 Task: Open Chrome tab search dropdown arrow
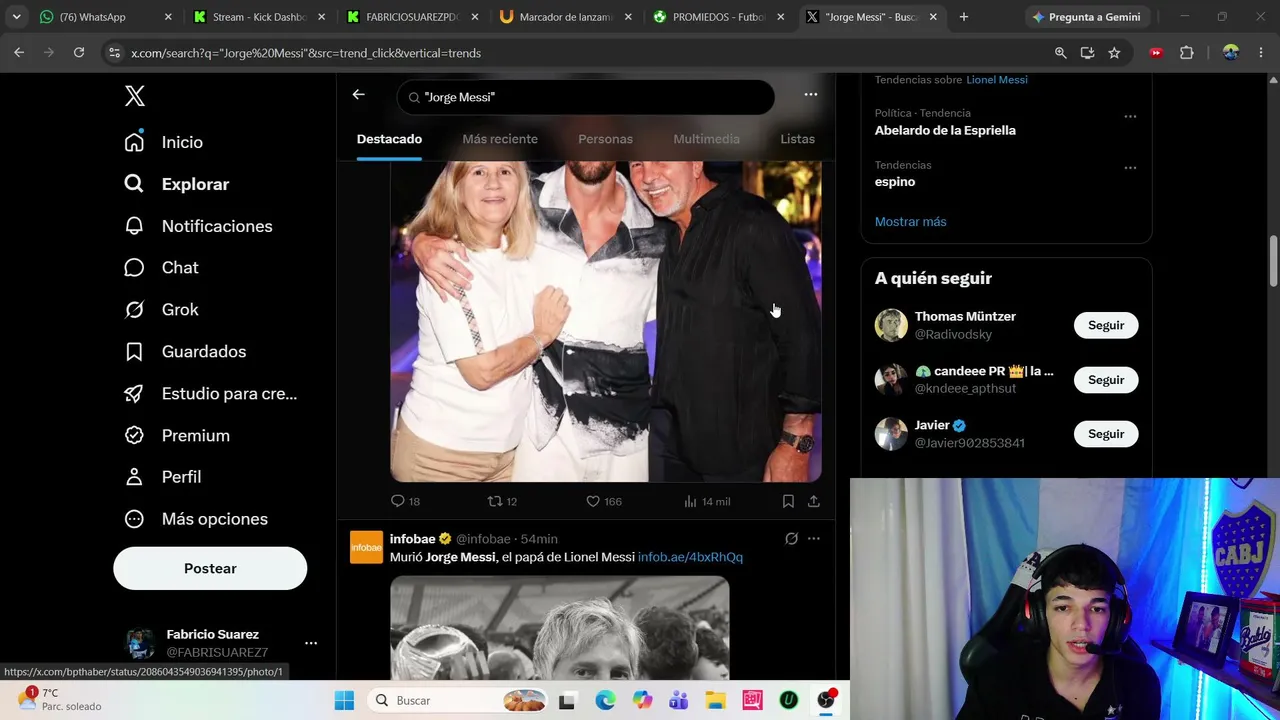16,17
